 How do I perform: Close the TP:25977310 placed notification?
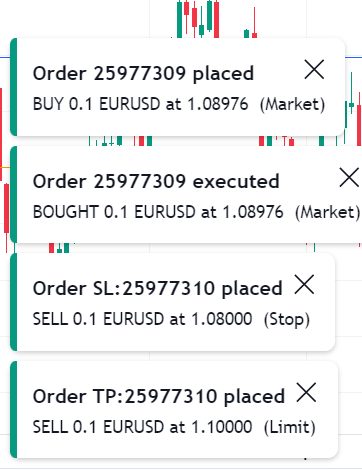point(306,393)
